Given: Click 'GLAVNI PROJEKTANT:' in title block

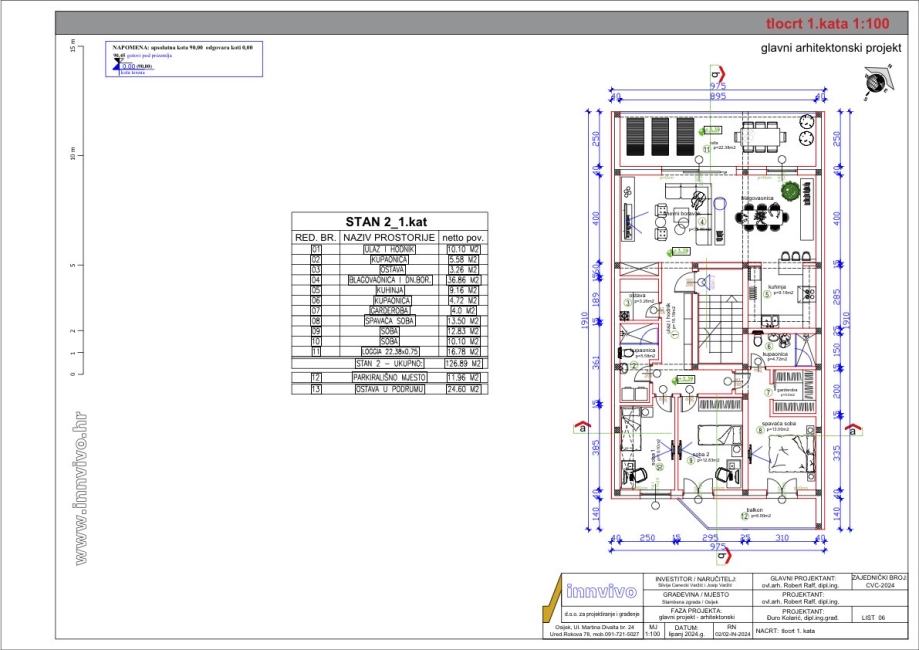Looking at the screenshot, I should tap(802, 578).
